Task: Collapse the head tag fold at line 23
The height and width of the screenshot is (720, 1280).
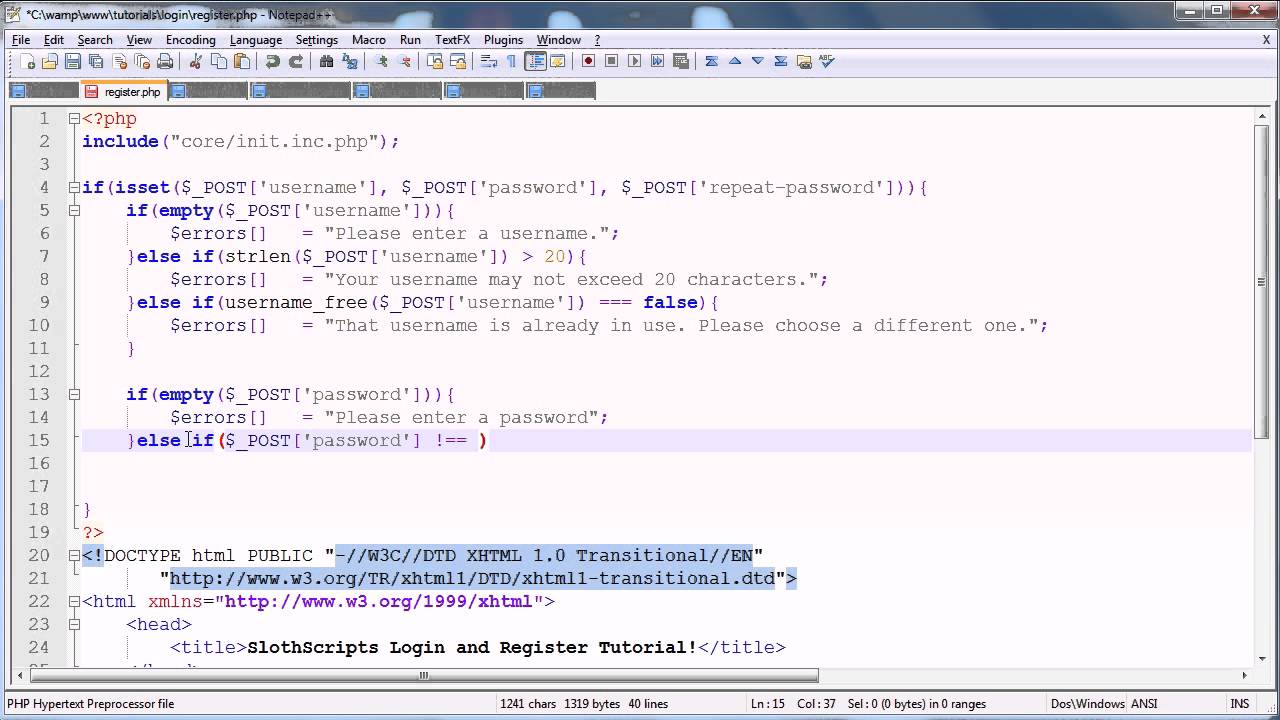Action: [x=74, y=624]
